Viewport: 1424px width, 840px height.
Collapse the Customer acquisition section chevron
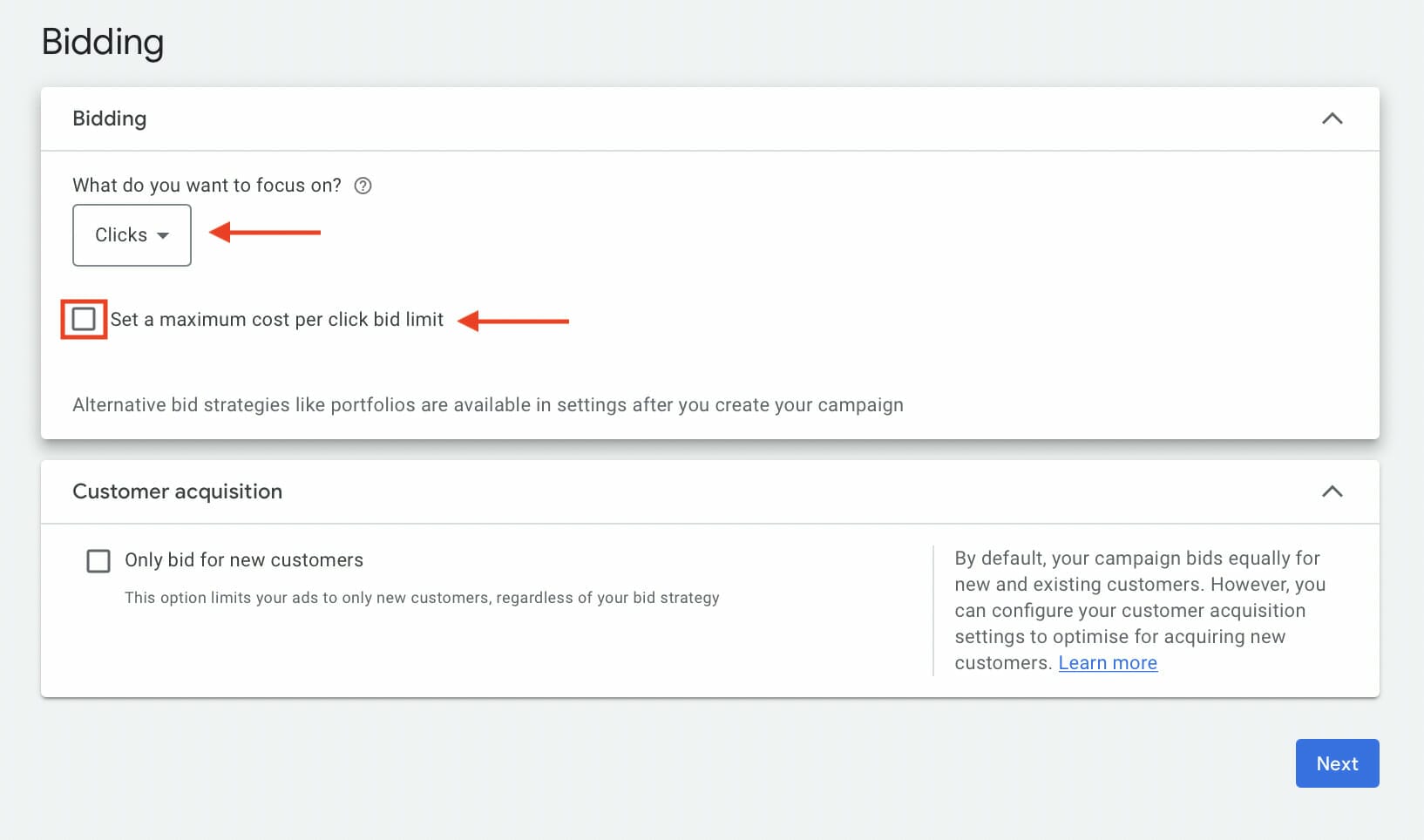click(x=1332, y=491)
